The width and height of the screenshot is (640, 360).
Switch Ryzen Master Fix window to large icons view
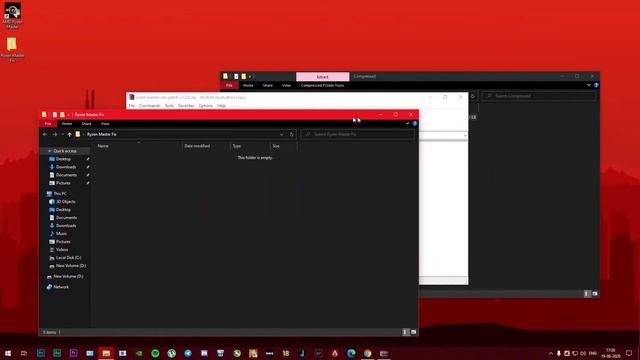[x=413, y=332]
